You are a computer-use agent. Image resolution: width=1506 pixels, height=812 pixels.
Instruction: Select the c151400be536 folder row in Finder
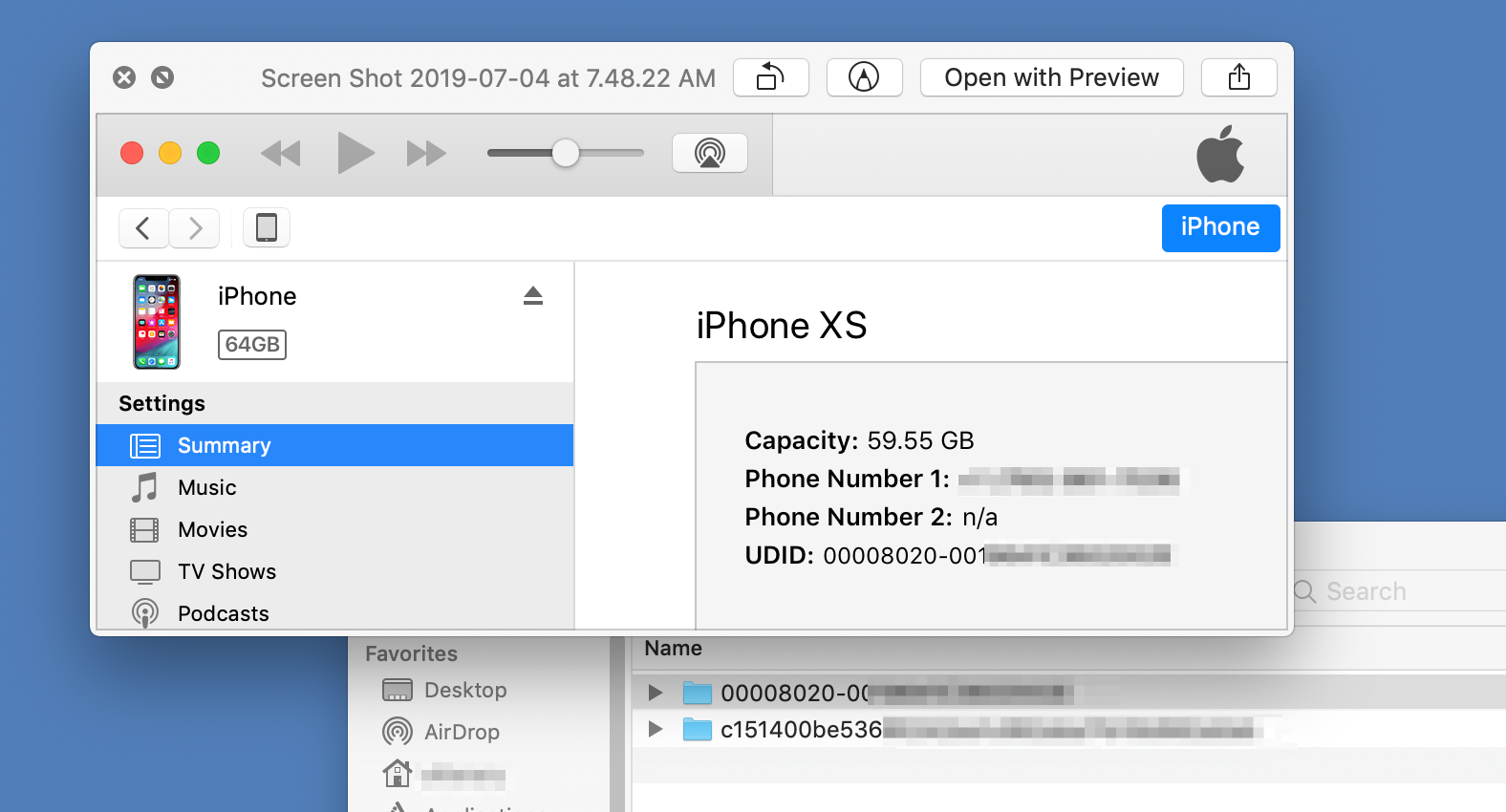coord(1069,729)
